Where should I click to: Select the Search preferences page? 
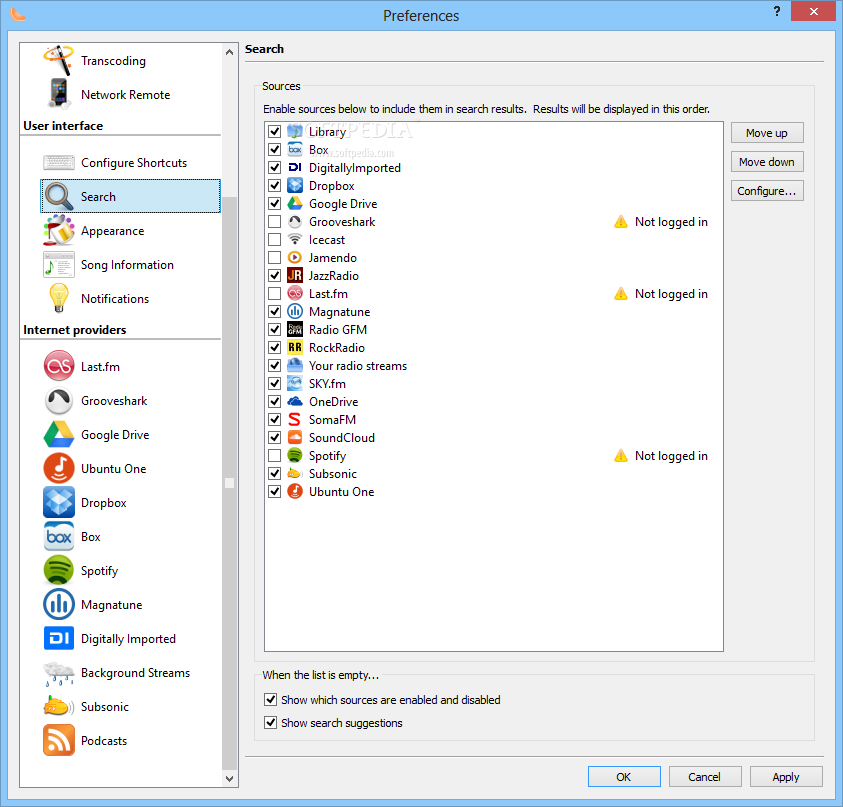point(131,196)
